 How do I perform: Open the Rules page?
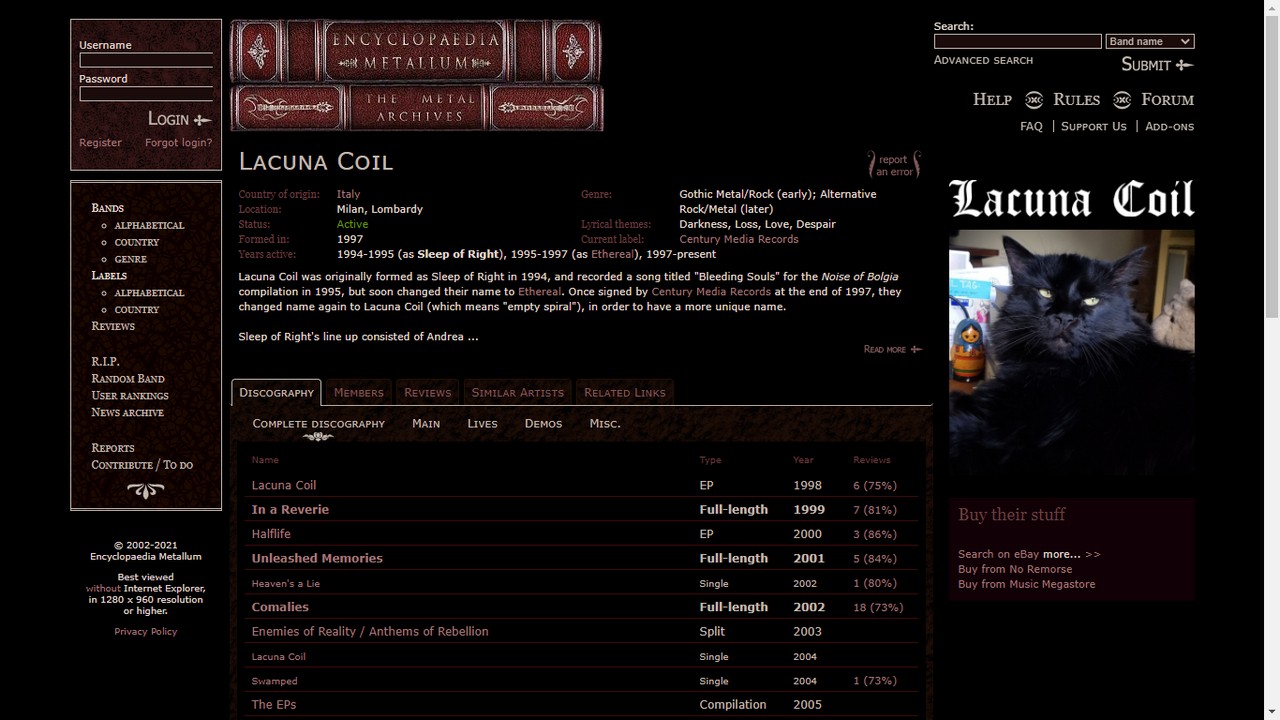1076,100
